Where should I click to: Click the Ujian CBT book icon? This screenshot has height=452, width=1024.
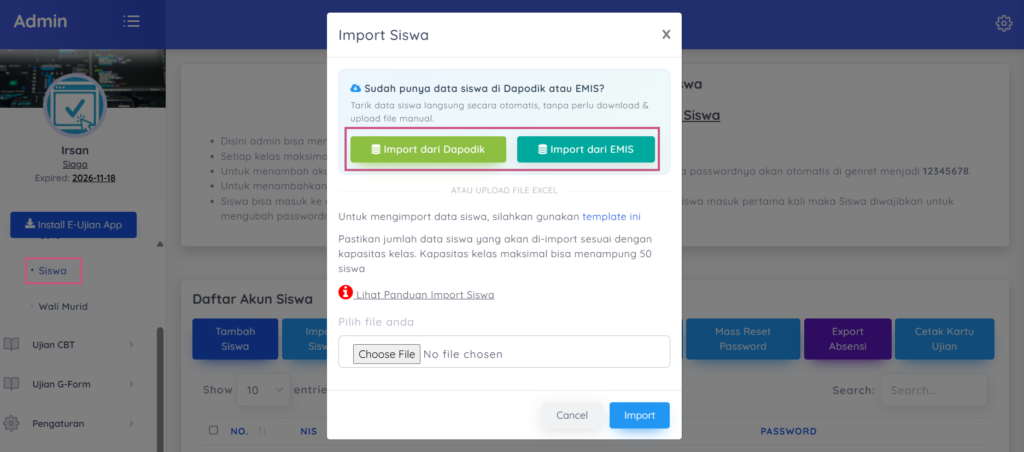11,344
